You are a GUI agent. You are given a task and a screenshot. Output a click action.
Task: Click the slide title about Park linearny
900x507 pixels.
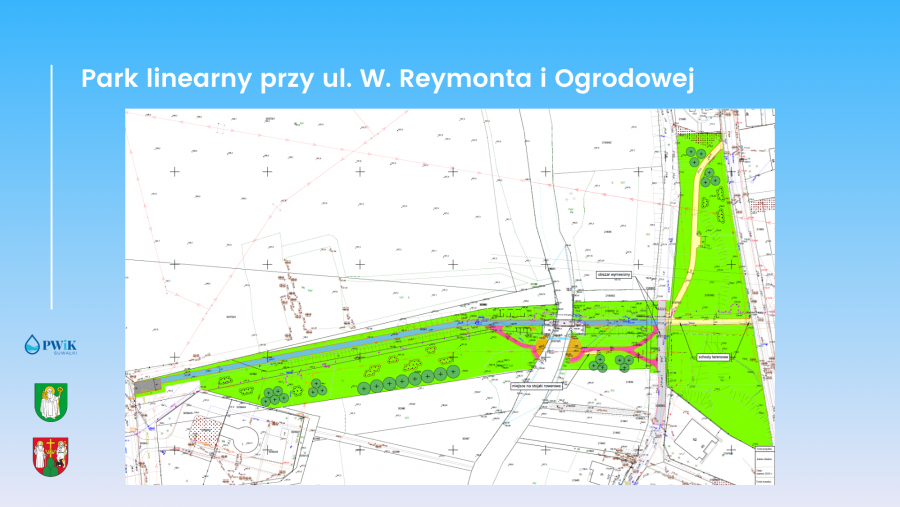[386, 79]
